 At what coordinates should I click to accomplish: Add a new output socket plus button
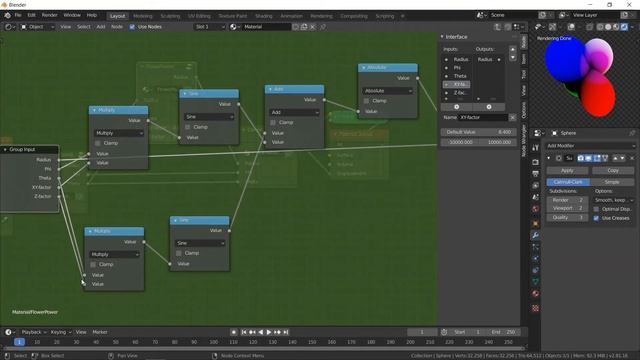pyautogui.click(x=489, y=107)
